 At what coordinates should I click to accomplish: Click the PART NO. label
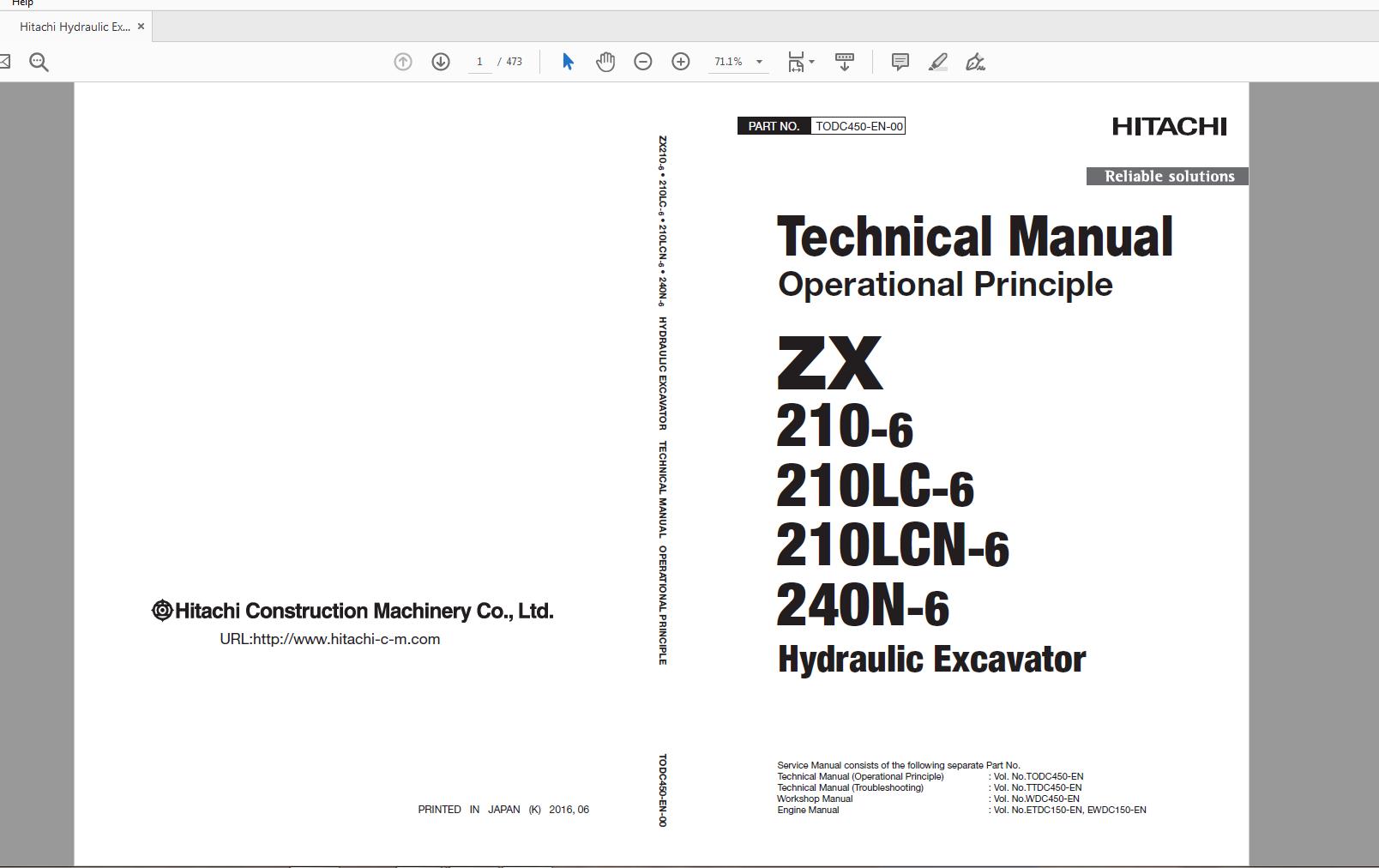pos(774,126)
